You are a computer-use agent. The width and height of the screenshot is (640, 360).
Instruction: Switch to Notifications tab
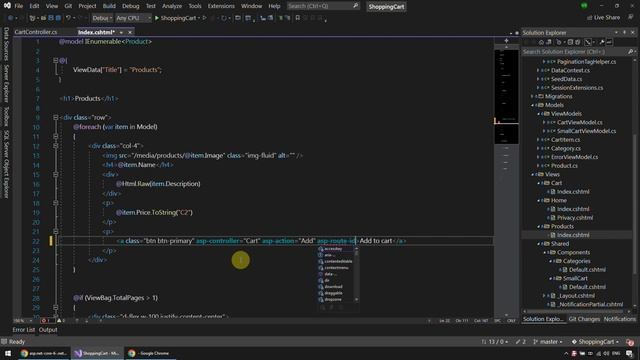pyautogui.click(x=620, y=319)
